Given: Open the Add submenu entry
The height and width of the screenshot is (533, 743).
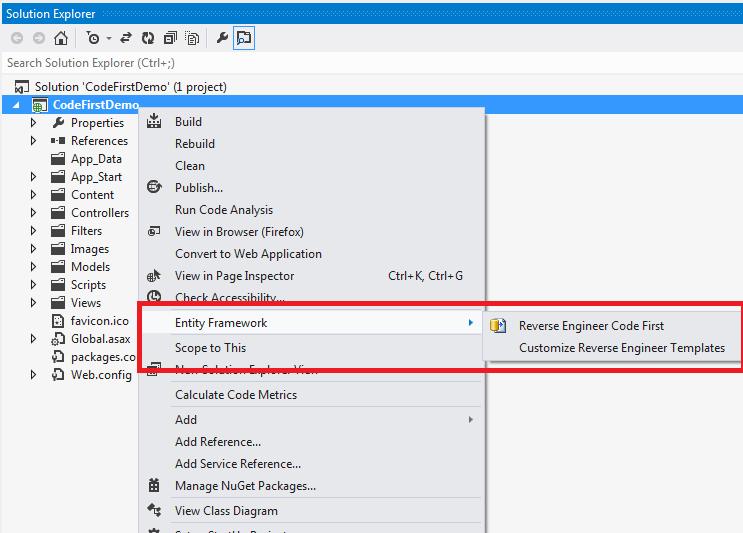Looking at the screenshot, I should (x=186, y=420).
